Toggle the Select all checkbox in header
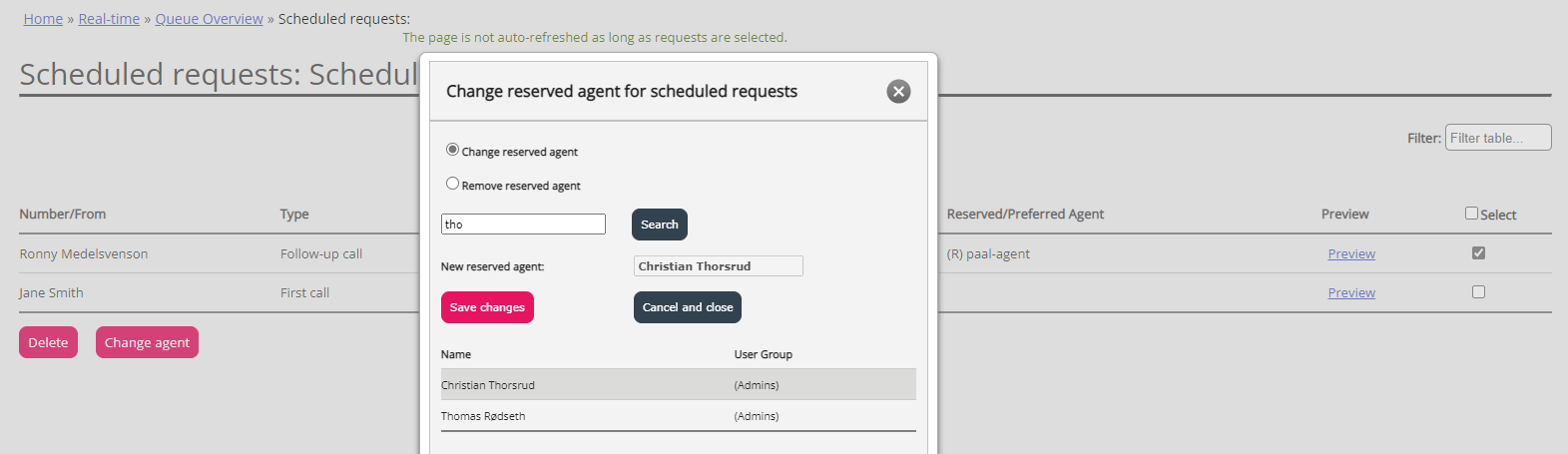1568x454 pixels. [1471, 214]
